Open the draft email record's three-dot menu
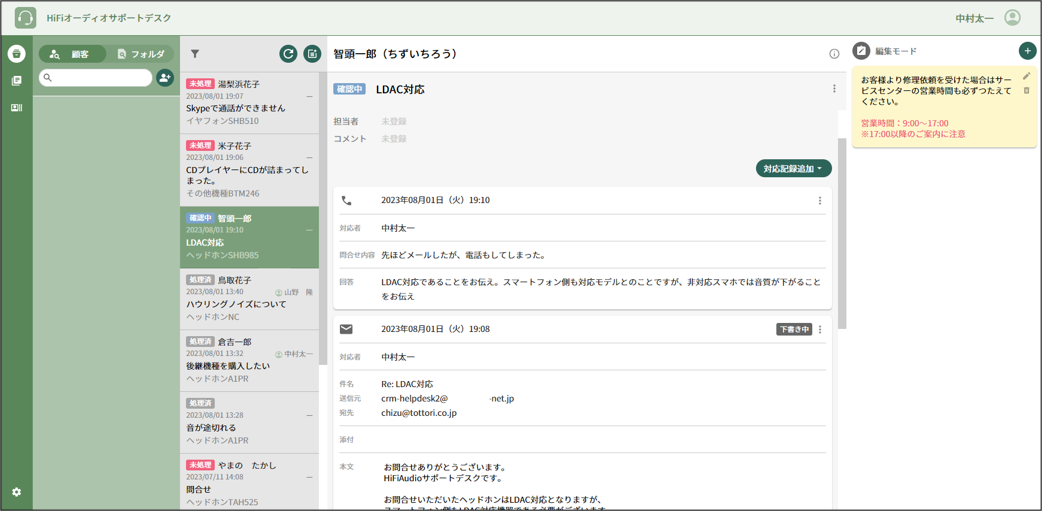The height and width of the screenshot is (511, 1042). click(x=820, y=329)
